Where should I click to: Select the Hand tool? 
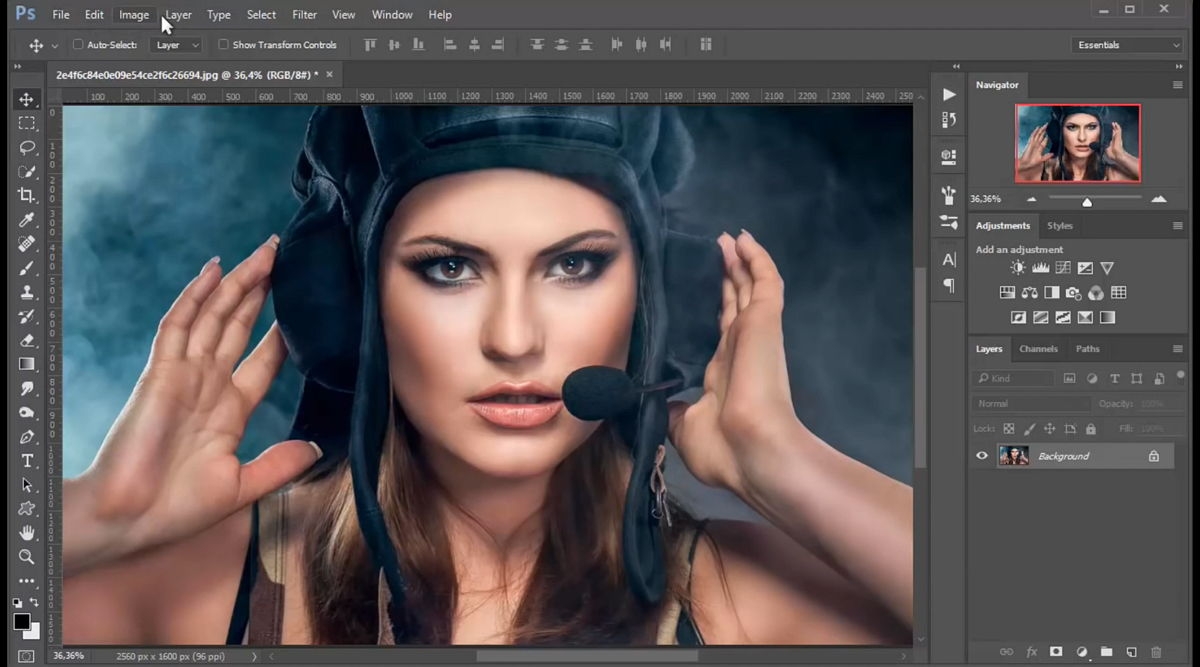pyautogui.click(x=27, y=533)
